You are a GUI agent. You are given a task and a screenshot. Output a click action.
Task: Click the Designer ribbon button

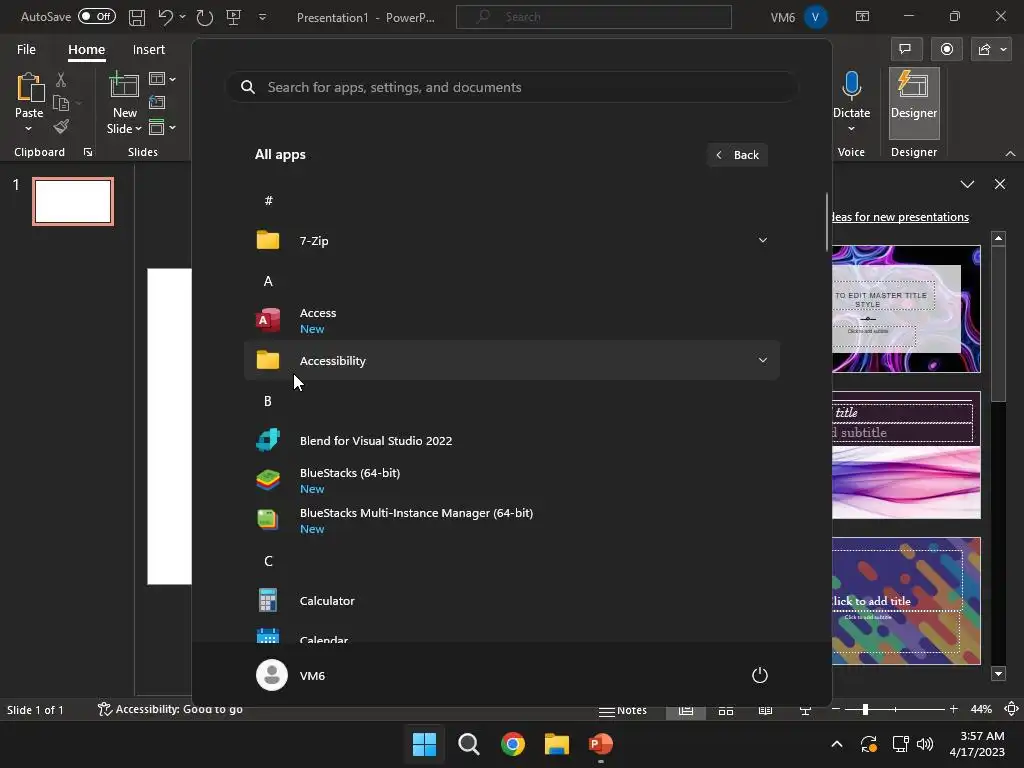[914, 103]
